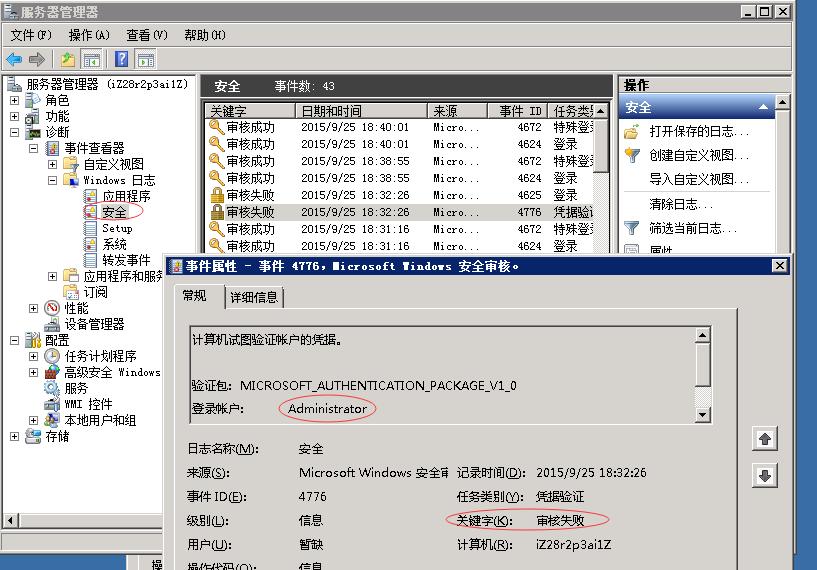The height and width of the screenshot is (570, 817).
Task: Open the 应用程序 log
Action: pos(127,196)
